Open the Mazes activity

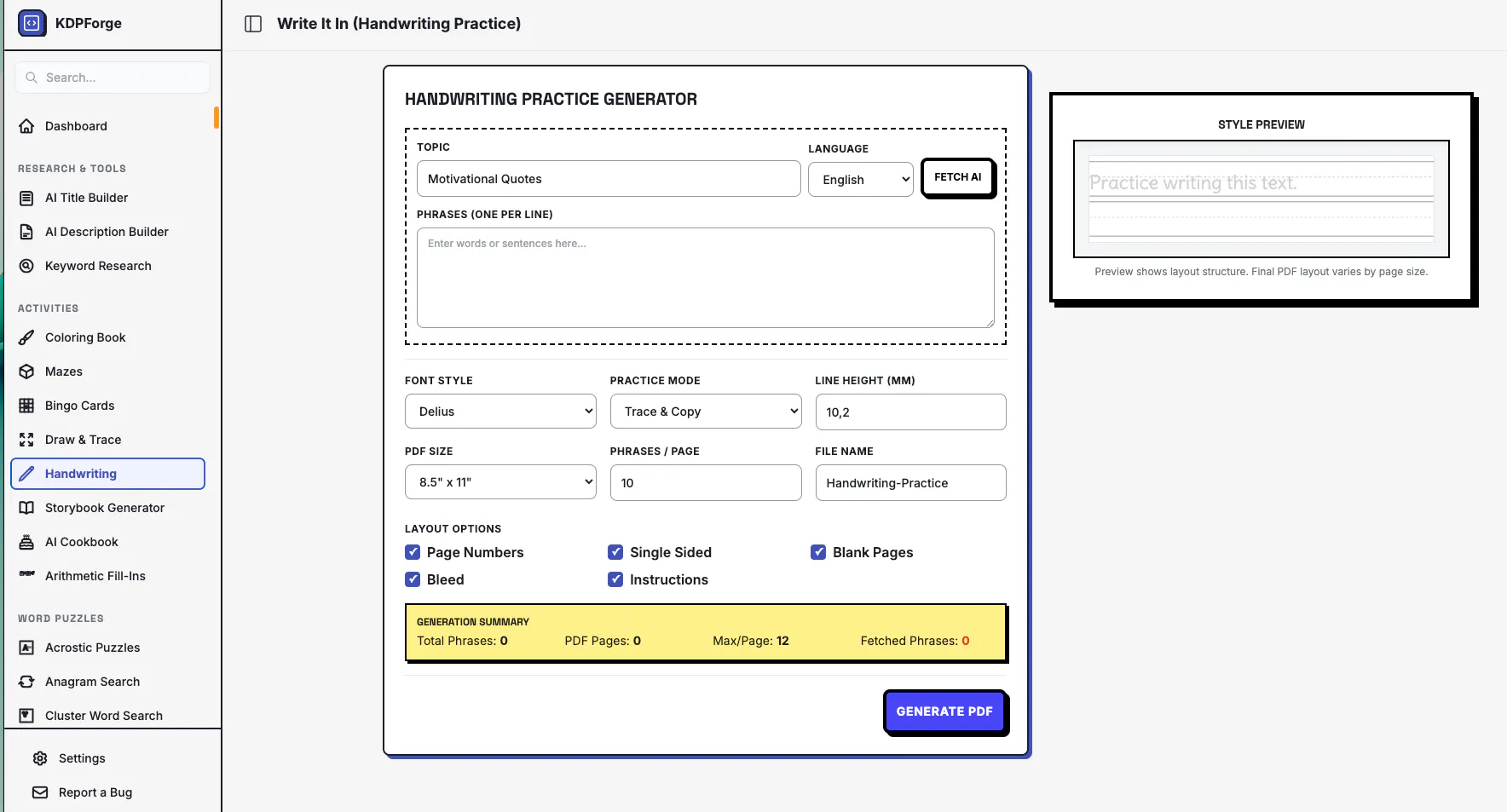[x=108, y=371]
